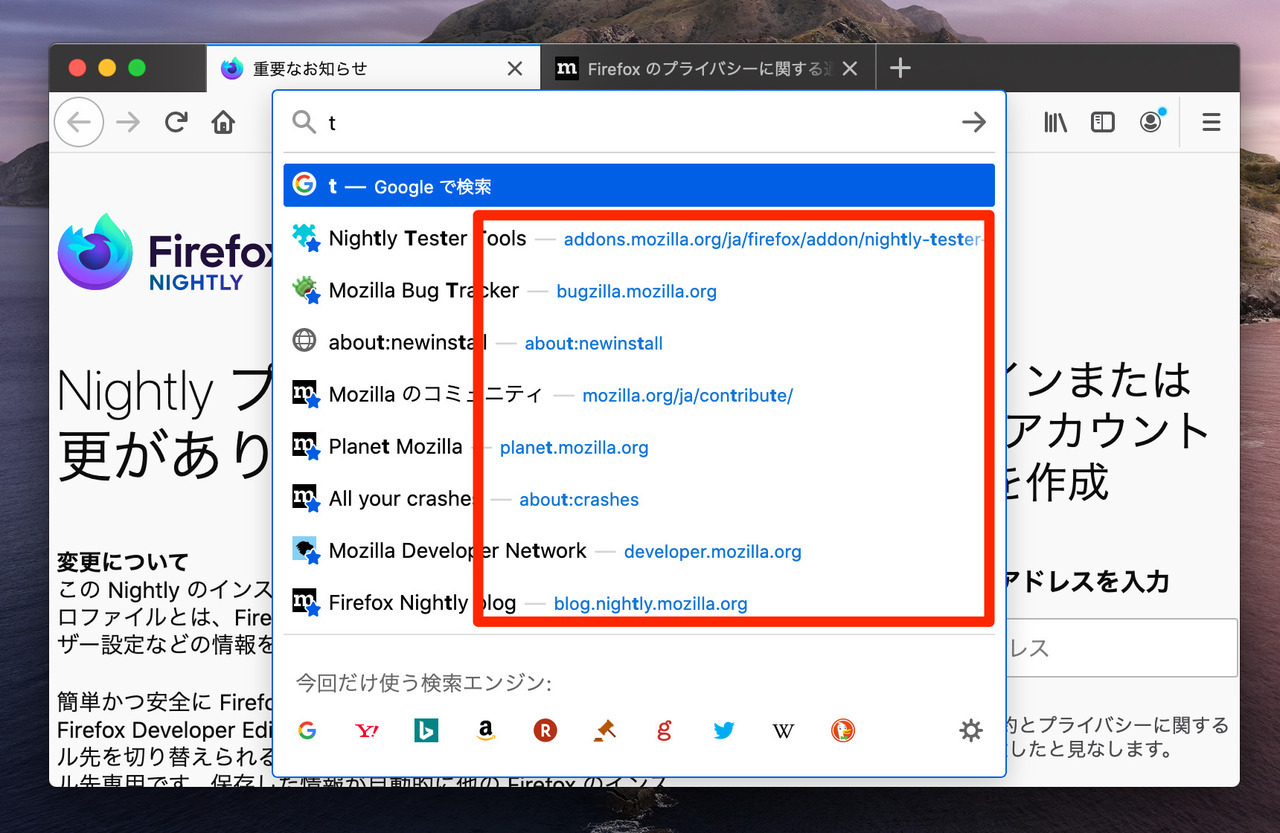Screen dimensions: 1280x833
Task: Click the go arrow in URL bar
Action: coord(973,122)
